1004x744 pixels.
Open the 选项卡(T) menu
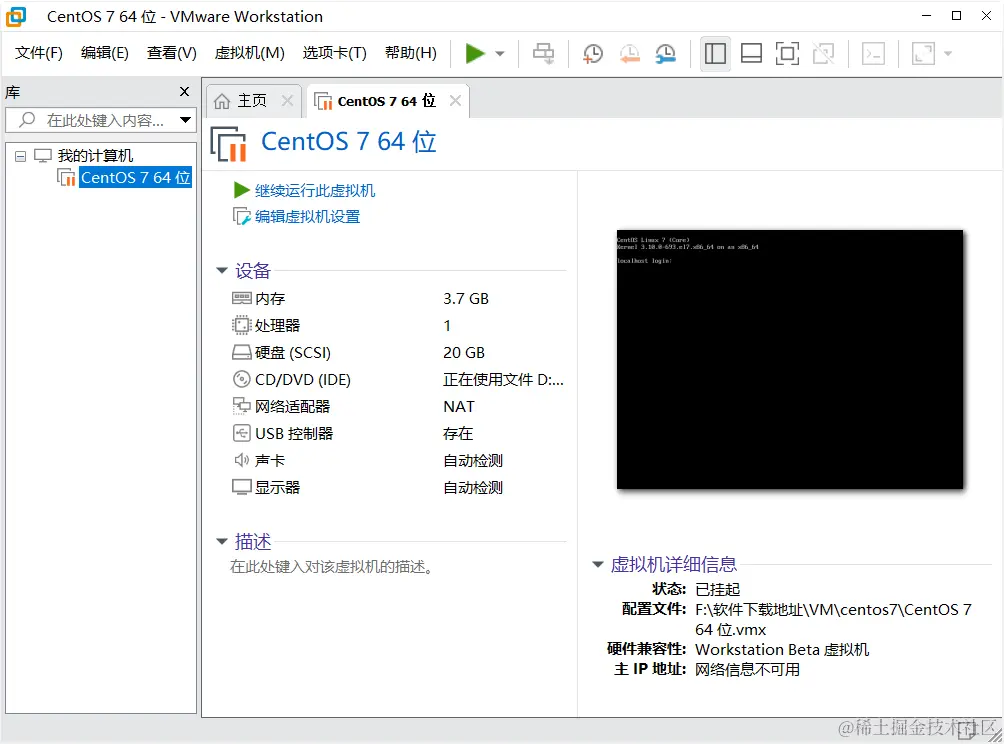click(334, 53)
